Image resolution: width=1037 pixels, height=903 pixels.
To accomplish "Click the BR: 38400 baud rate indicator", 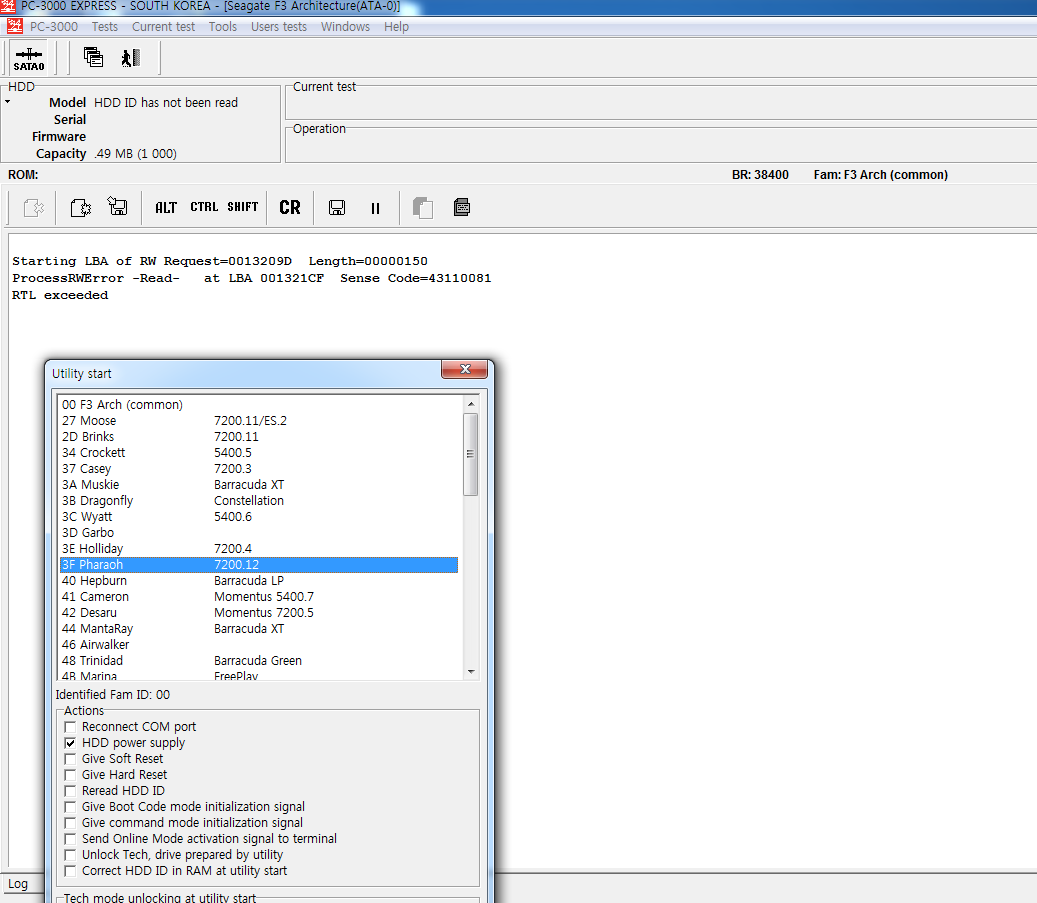I will tap(760, 175).
